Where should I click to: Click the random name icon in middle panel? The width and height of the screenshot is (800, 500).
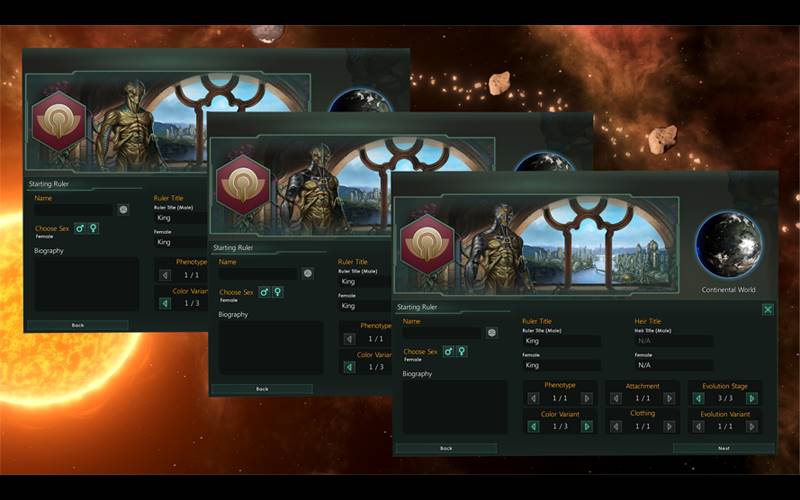[308, 273]
